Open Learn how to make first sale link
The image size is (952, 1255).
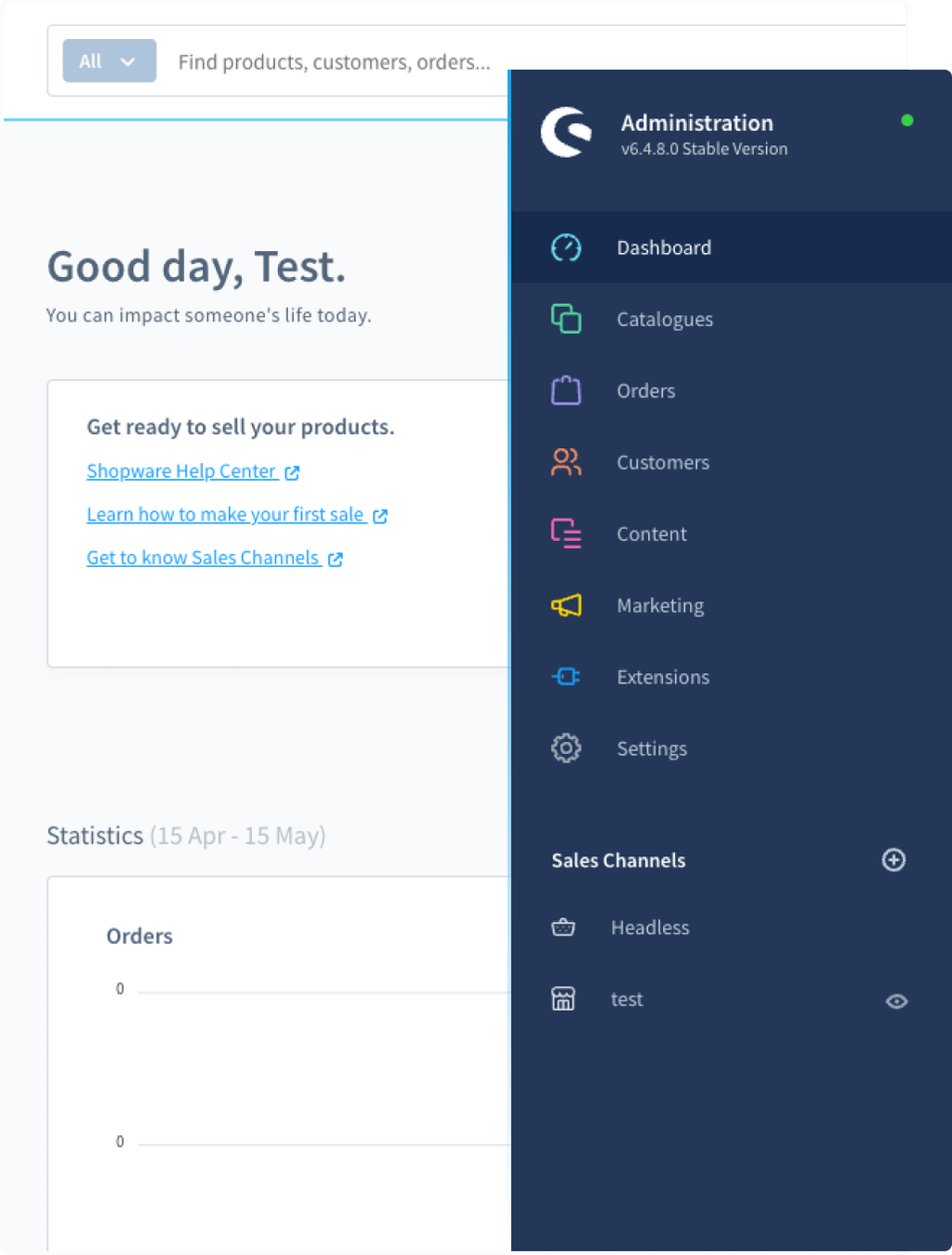tap(226, 515)
